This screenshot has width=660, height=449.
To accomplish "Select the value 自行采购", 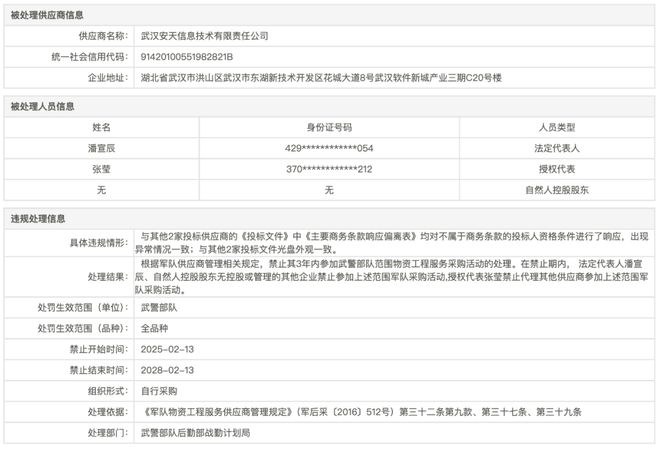I will (x=159, y=391).
